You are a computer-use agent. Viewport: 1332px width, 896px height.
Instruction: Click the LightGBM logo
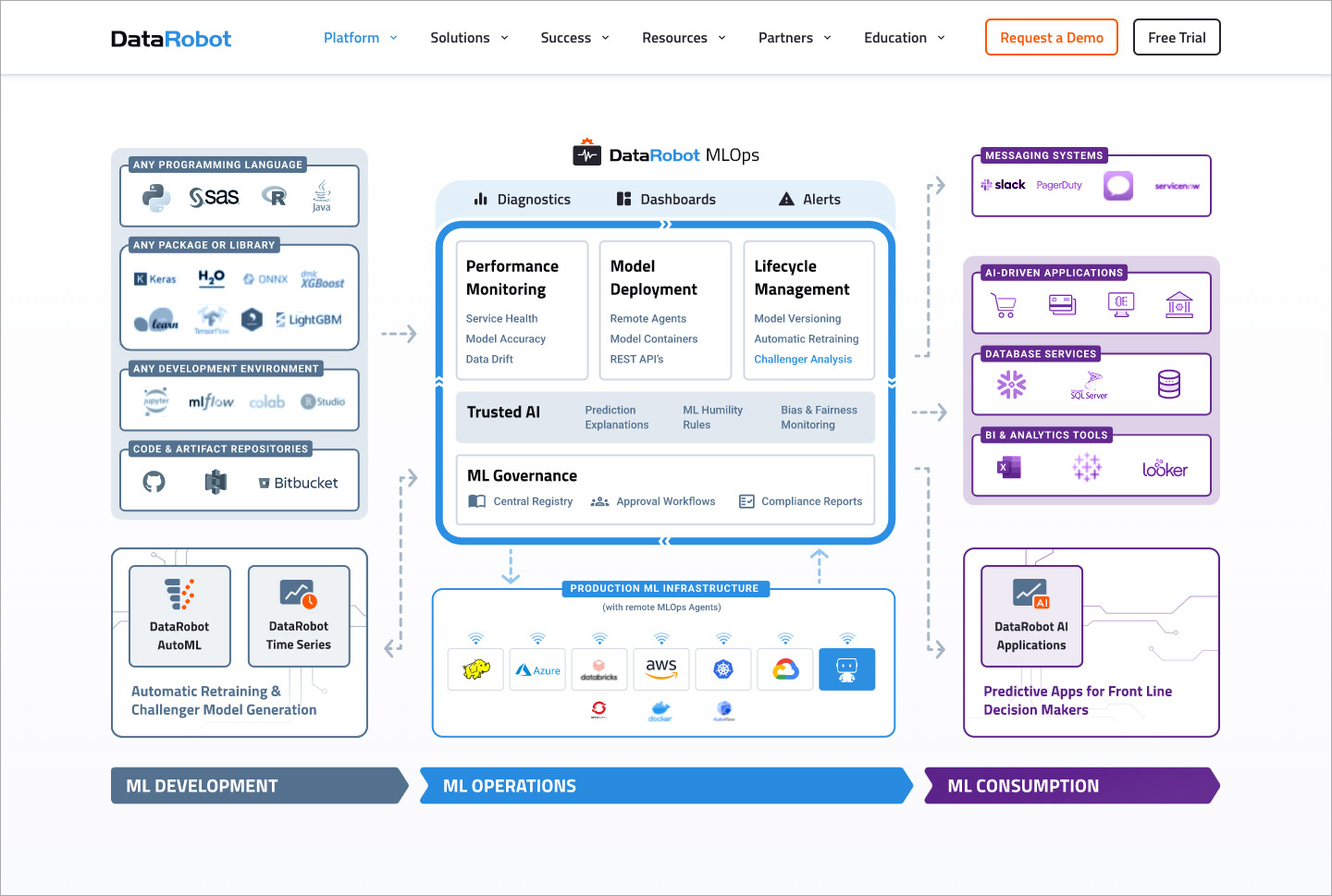pyautogui.click(x=309, y=320)
